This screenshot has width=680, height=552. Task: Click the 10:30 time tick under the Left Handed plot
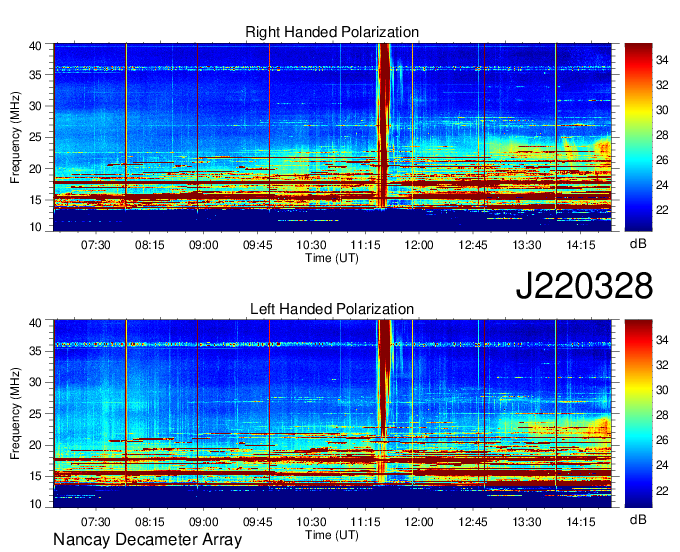click(311, 521)
